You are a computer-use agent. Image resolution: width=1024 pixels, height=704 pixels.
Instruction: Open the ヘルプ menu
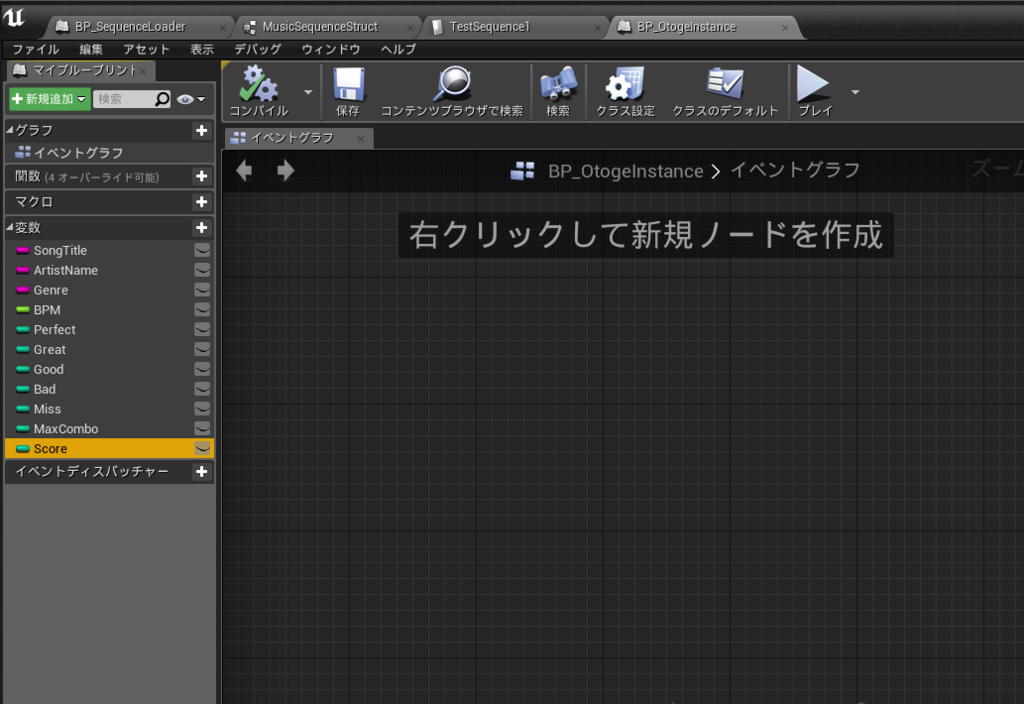click(x=398, y=50)
